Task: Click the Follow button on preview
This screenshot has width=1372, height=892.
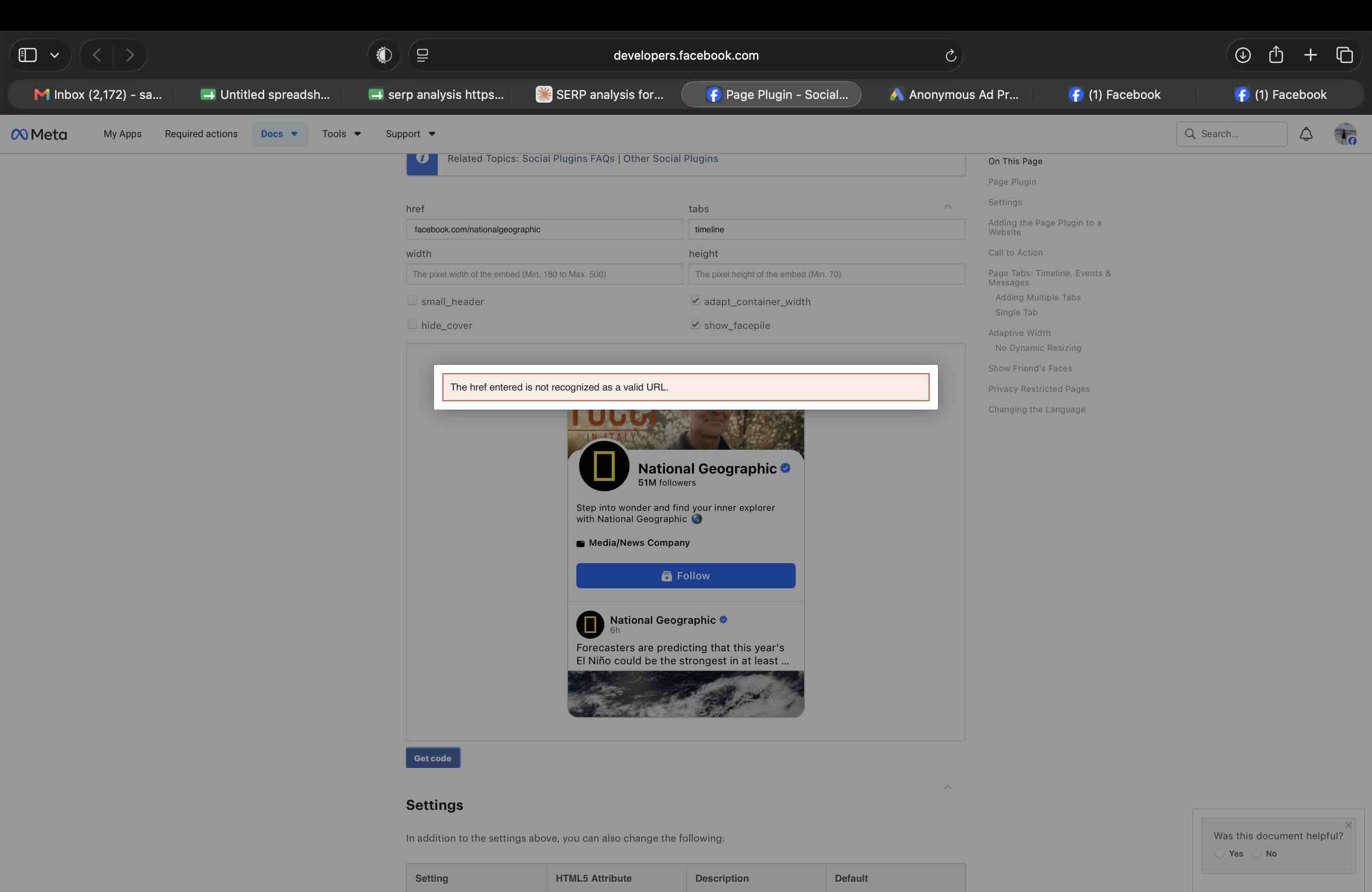Action: click(686, 576)
